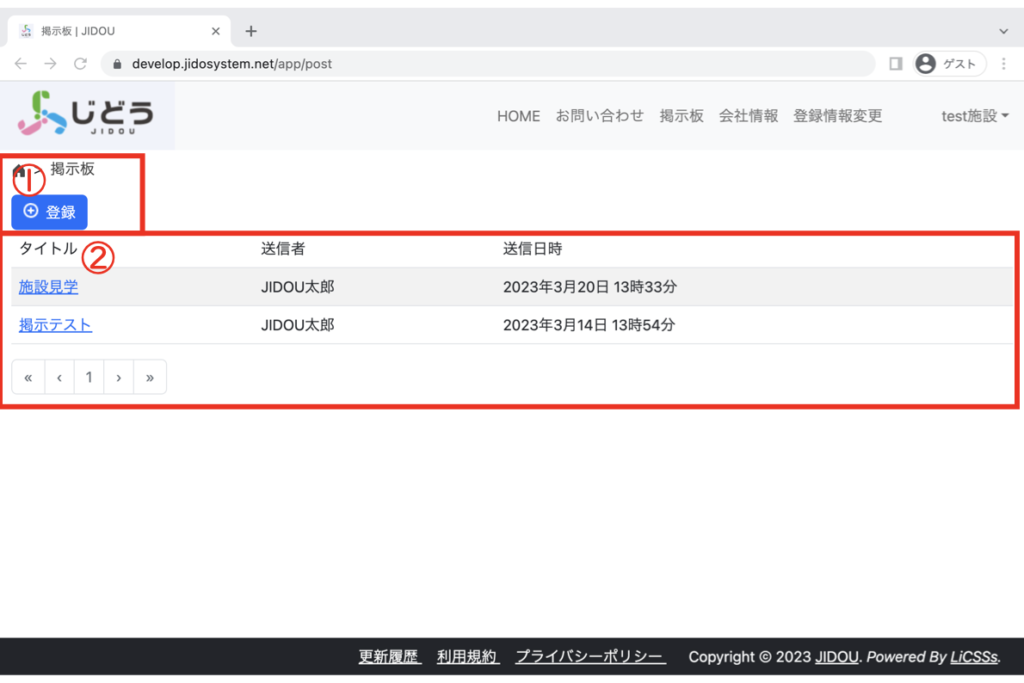The width and height of the screenshot is (1024, 683).
Task: Open the 掲示テスト post link
Action: click(x=55, y=325)
